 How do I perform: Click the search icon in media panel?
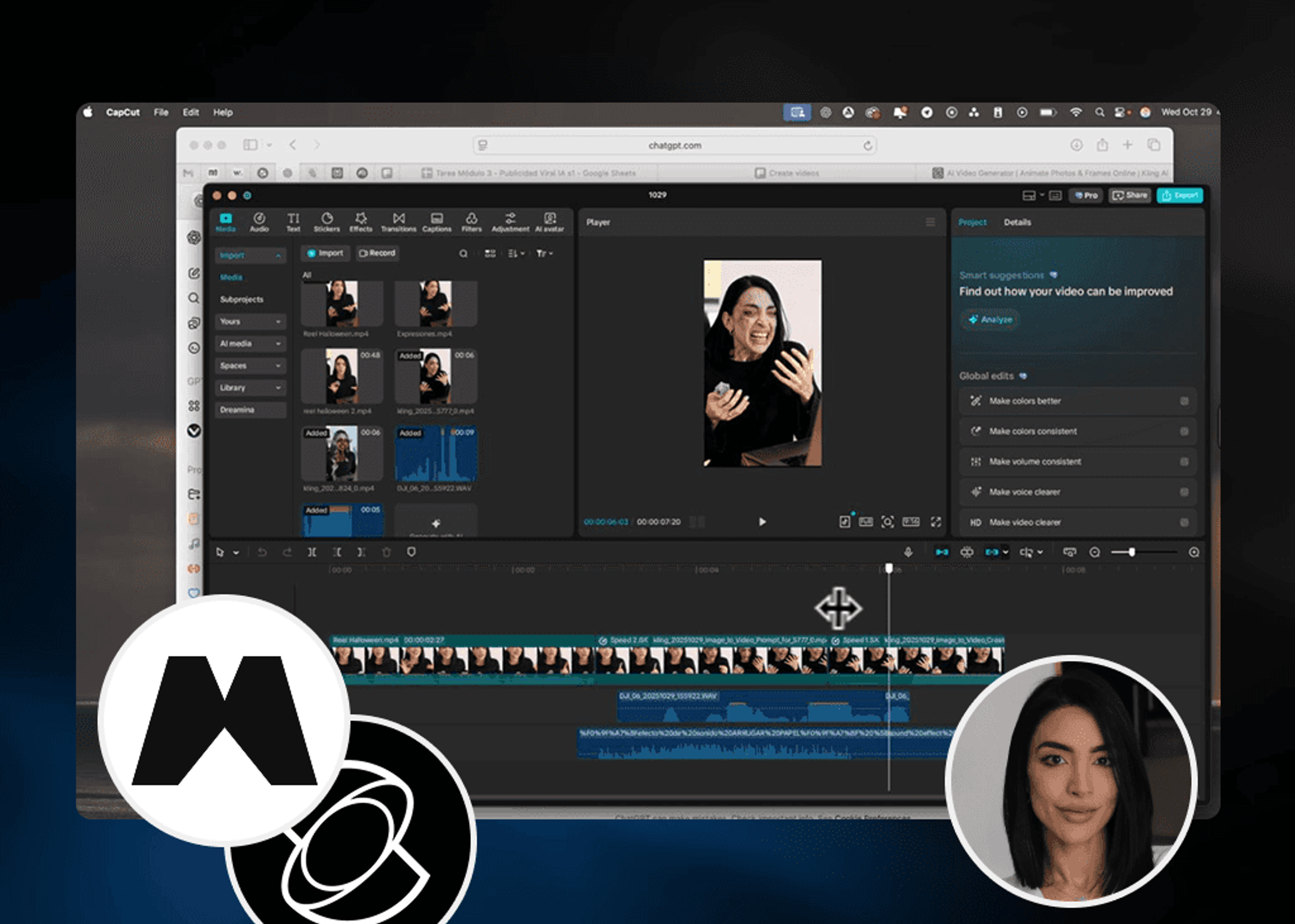463,254
